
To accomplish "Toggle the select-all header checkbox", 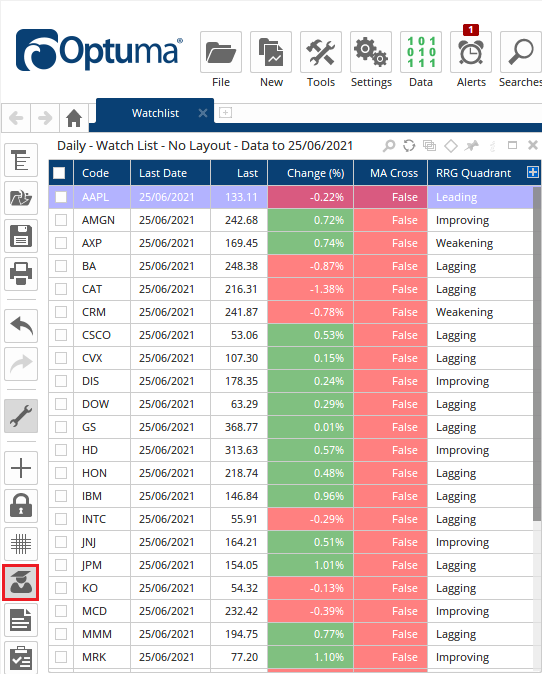I will tap(59, 173).
